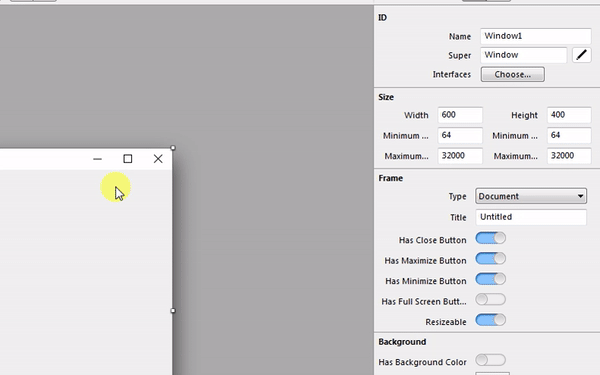Viewport: 600px width, 375px height.
Task: Click the Interfaces label
Action: coord(452,74)
